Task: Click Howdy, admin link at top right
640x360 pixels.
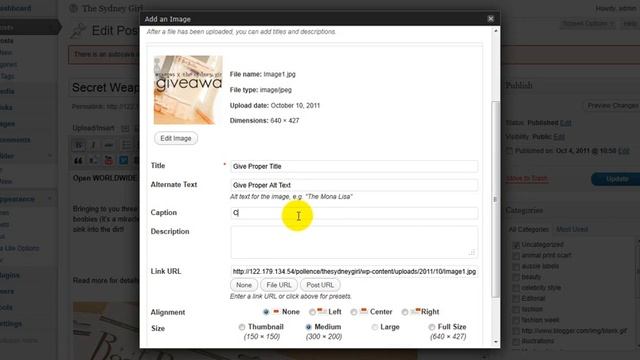Action: tap(616, 8)
